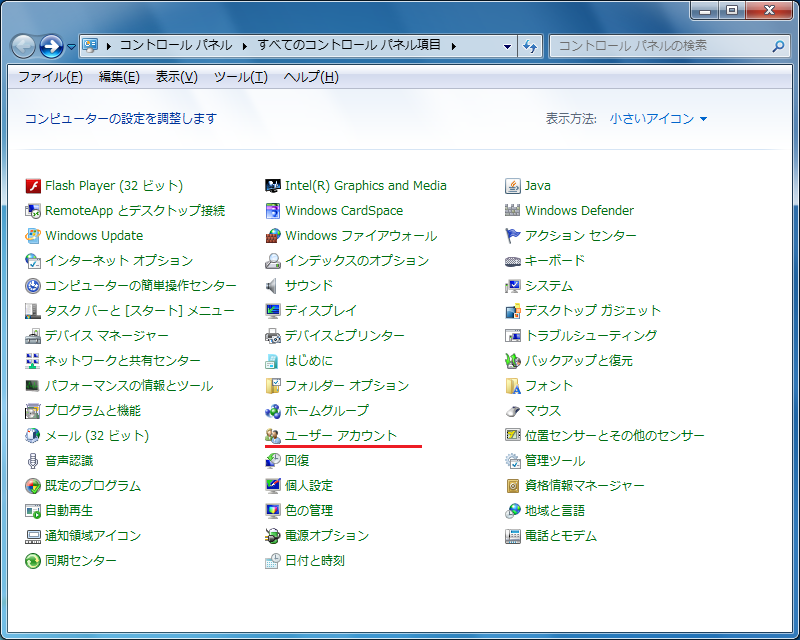
Task: Open the ネットワークと共有センター link
Action: coord(122,361)
